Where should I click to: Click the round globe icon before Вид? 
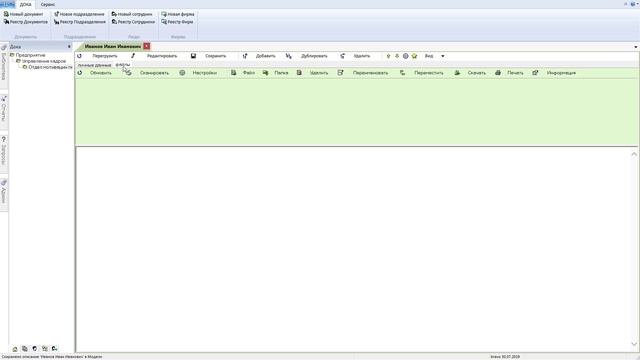405,56
